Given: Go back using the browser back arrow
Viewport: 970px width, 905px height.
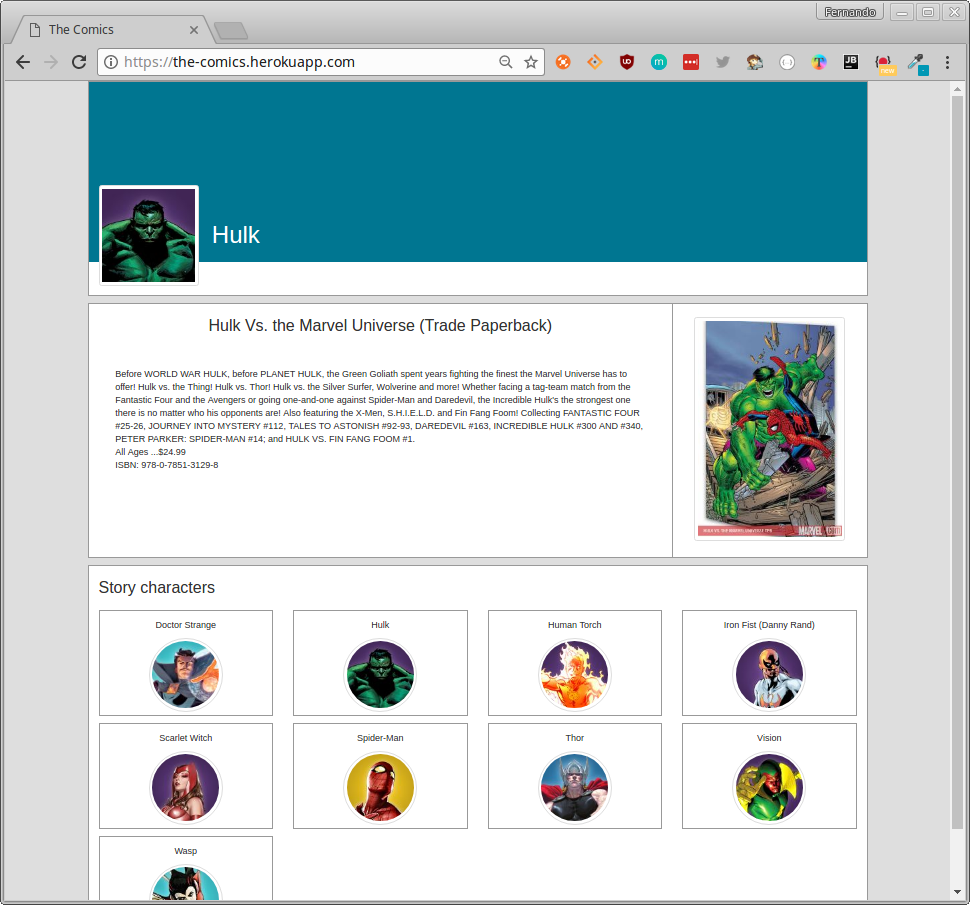Looking at the screenshot, I should [x=23, y=62].
